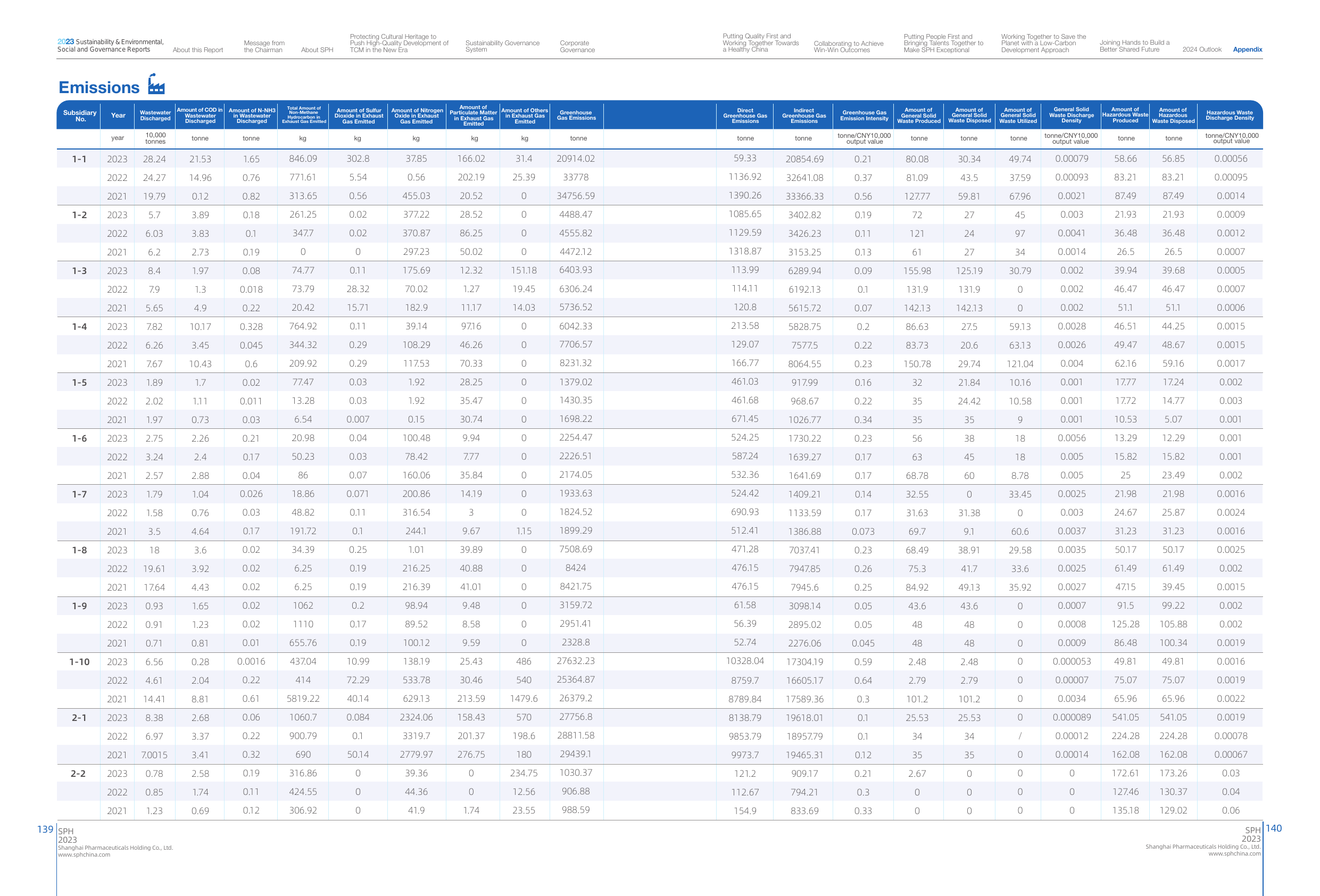
Task: Click hazardous waste produced value 541.05
Action: [x=1125, y=718]
